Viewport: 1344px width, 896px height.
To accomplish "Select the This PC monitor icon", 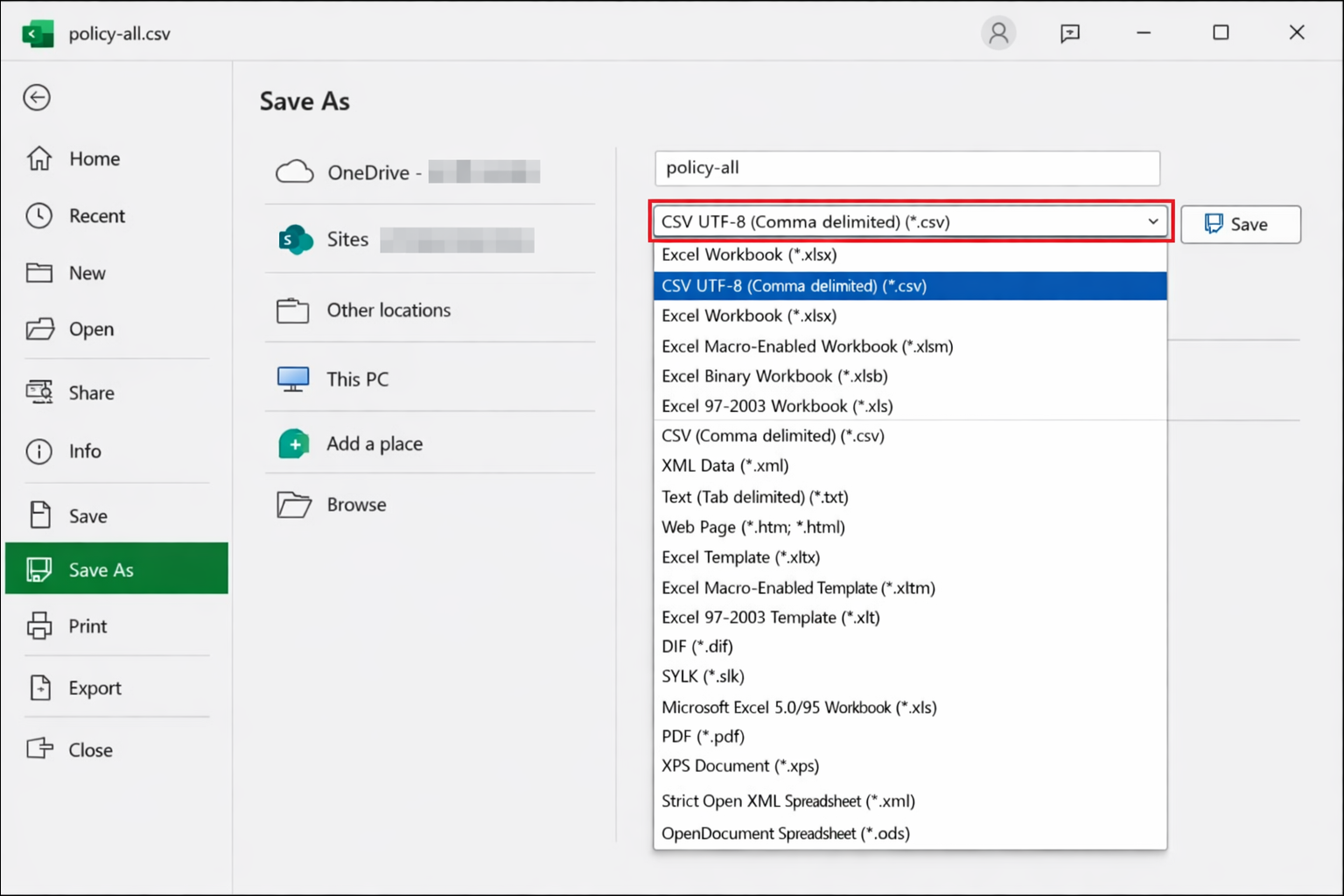I will 293,379.
